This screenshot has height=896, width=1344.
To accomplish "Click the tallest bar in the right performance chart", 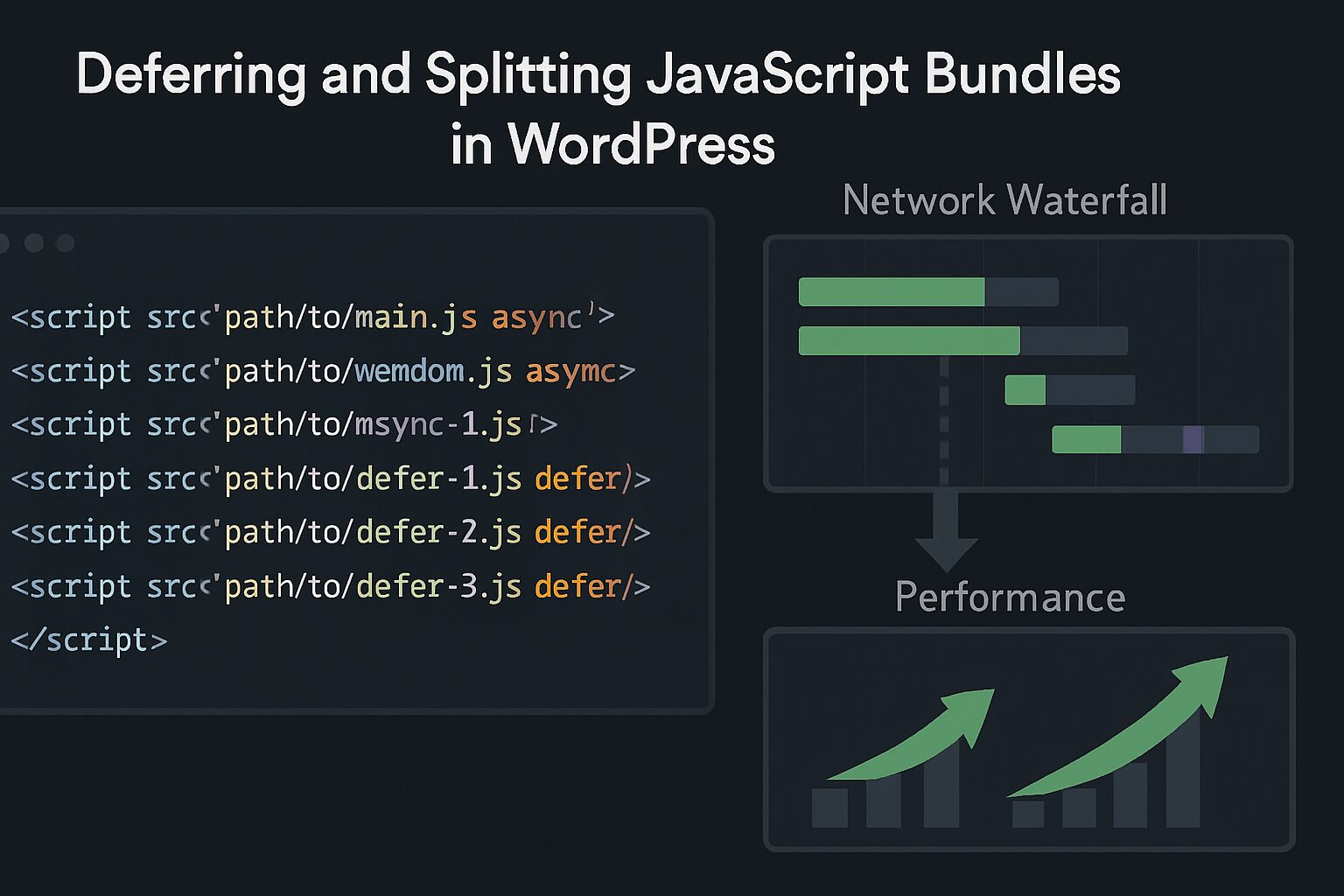I will pos(1182,770).
